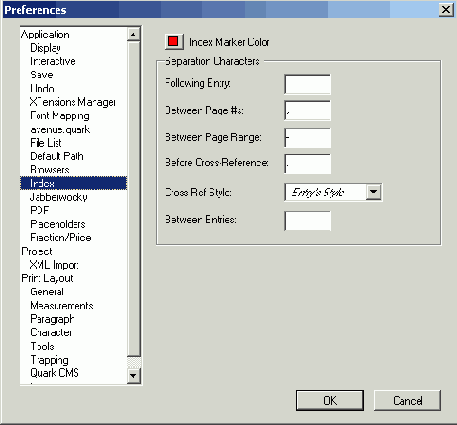Screen dimensions: 457x425
Task: Expand the Cross-Ref Style dropdown
Action: click(x=374, y=192)
